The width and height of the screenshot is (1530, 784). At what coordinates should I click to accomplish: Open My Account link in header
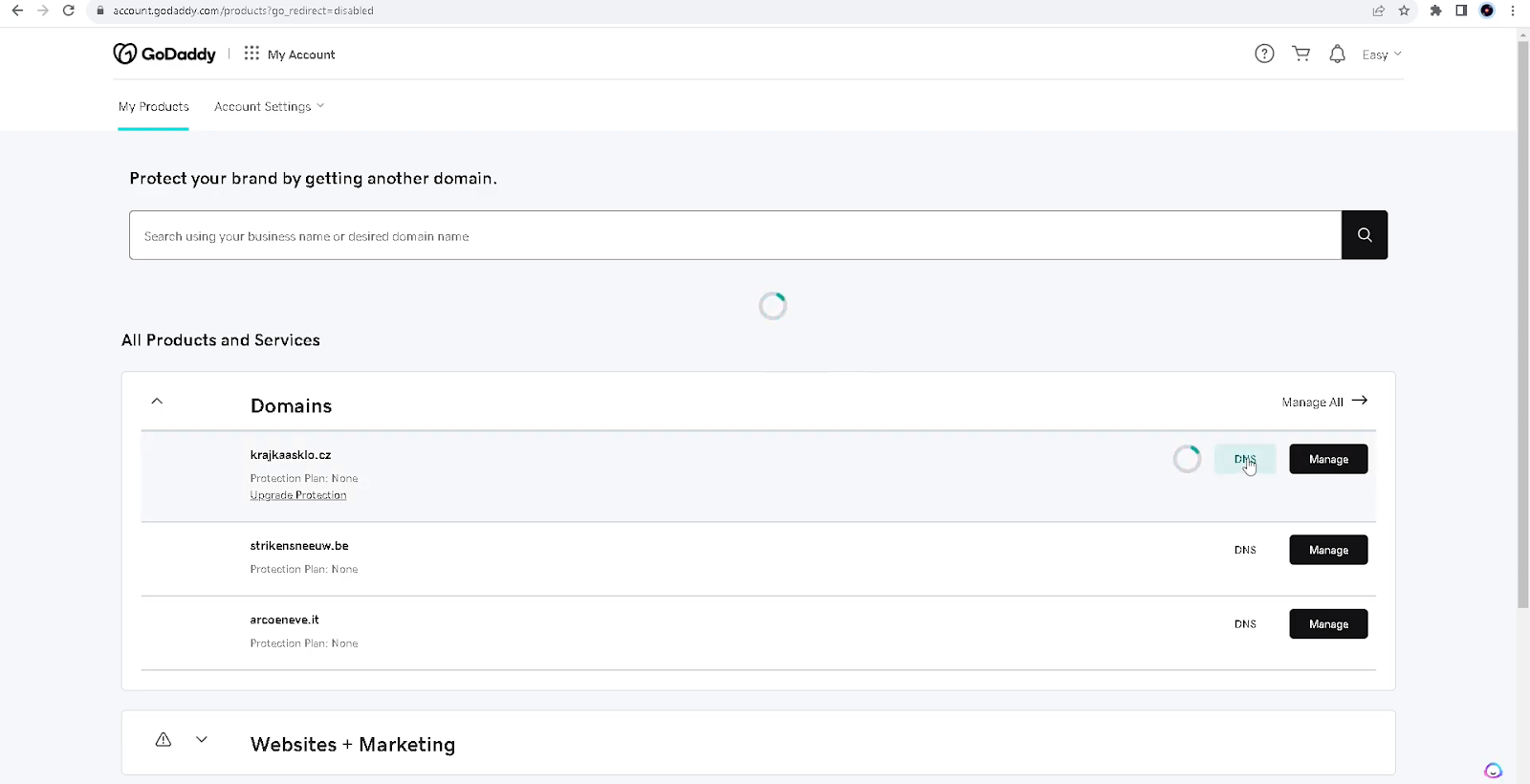point(301,54)
